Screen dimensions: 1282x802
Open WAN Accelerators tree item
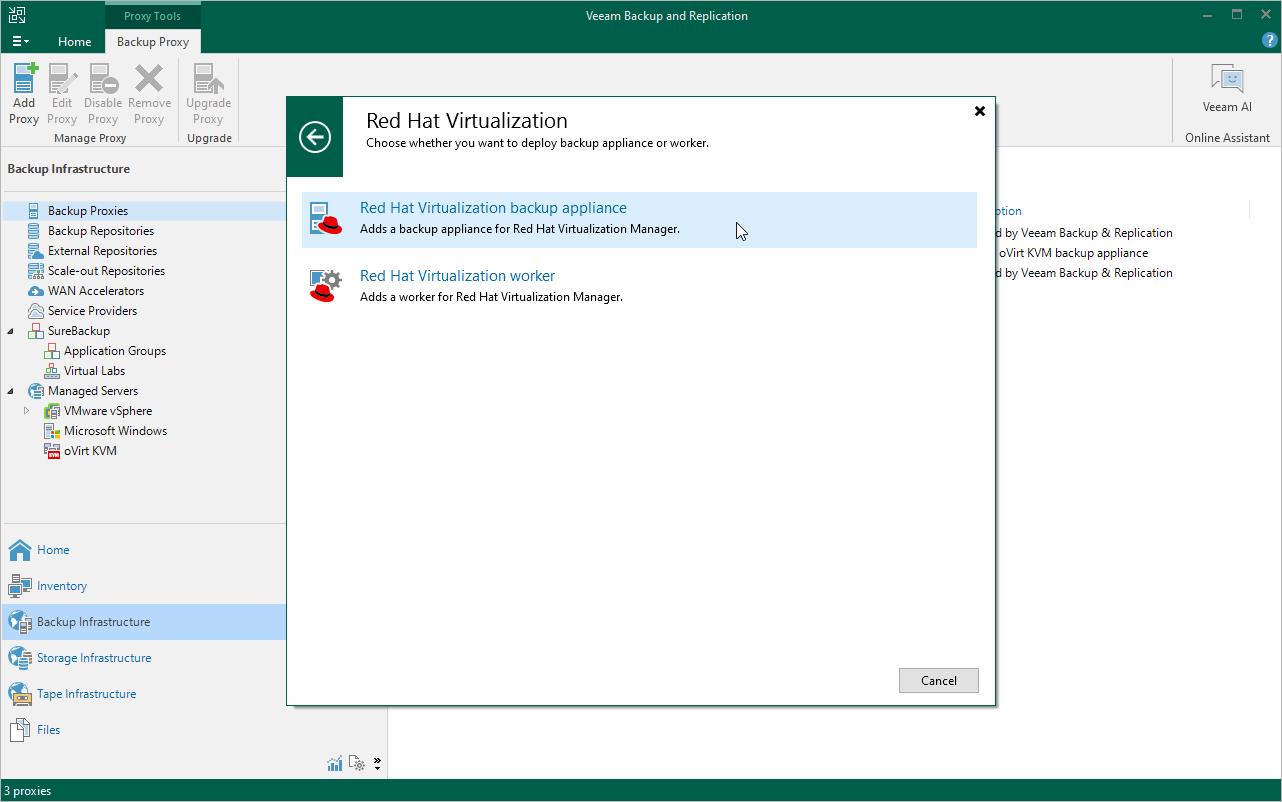pos(95,291)
